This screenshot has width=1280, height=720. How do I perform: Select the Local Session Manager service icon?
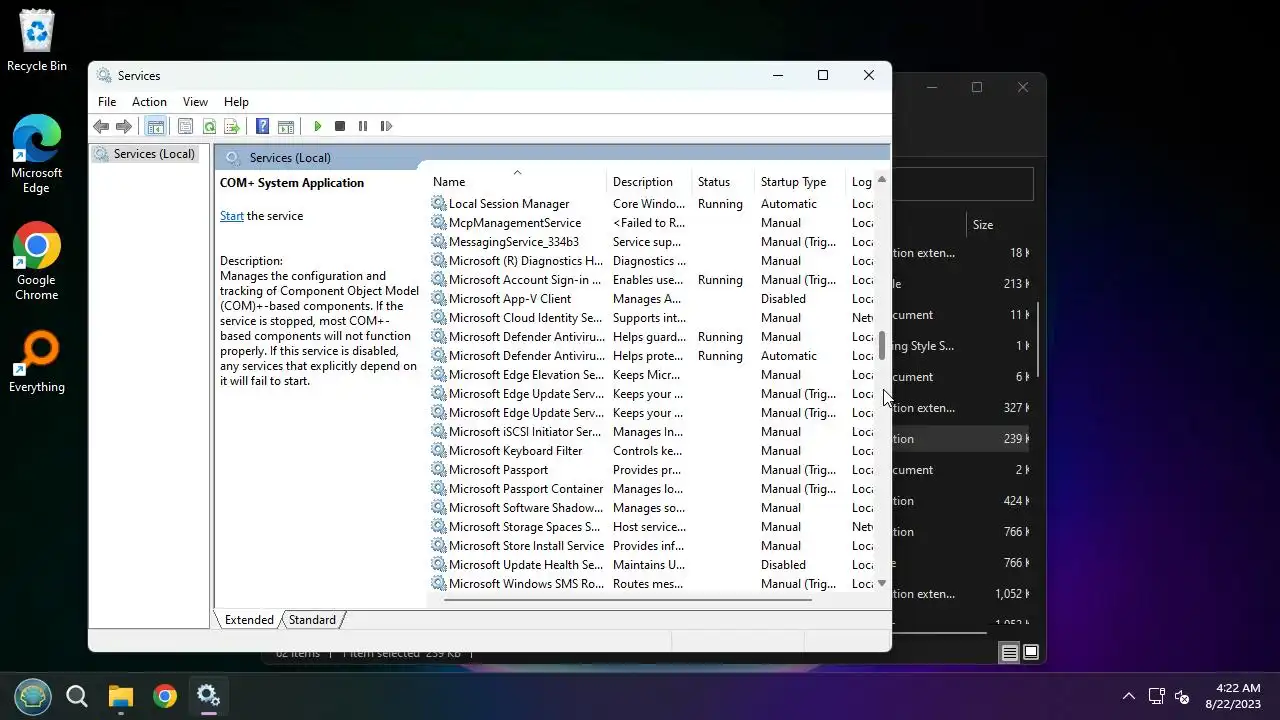tap(438, 204)
